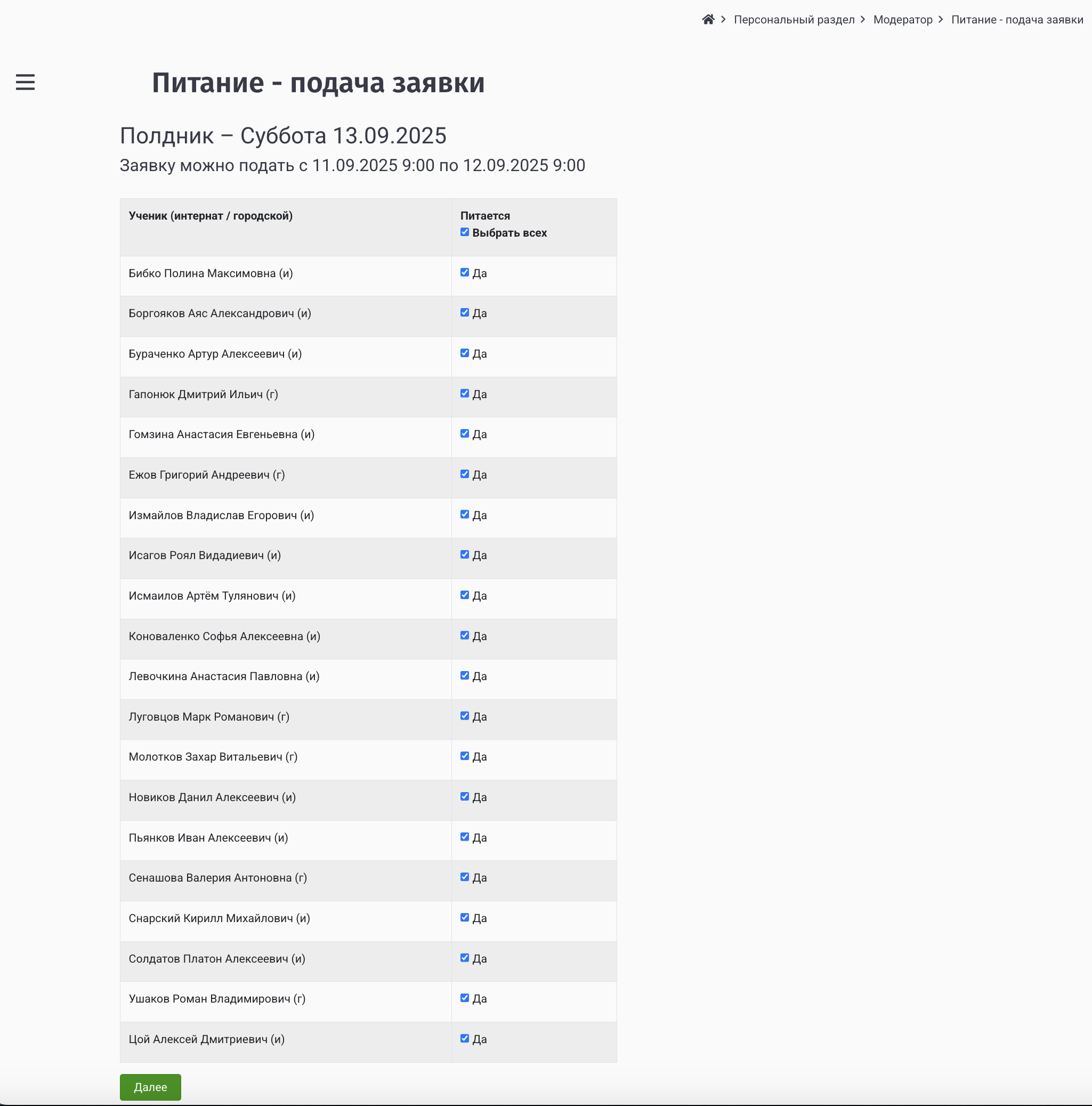This screenshot has width=1092, height=1106.
Task: Toggle meal checkbox for Бураченко Артур
Action: click(464, 353)
